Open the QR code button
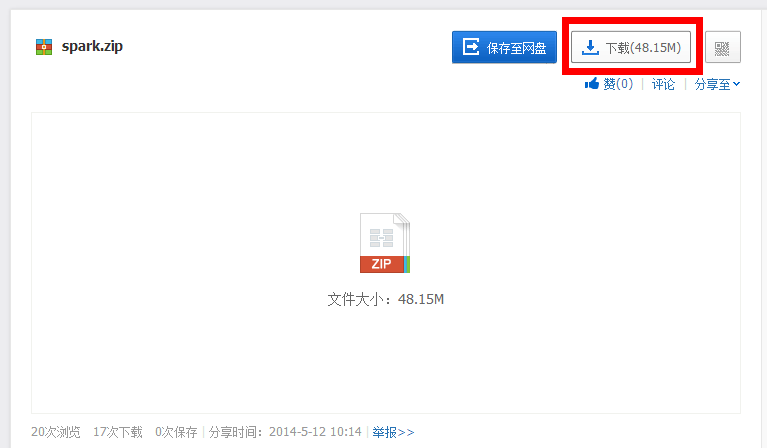Viewport: 767px width, 448px height. [722, 47]
